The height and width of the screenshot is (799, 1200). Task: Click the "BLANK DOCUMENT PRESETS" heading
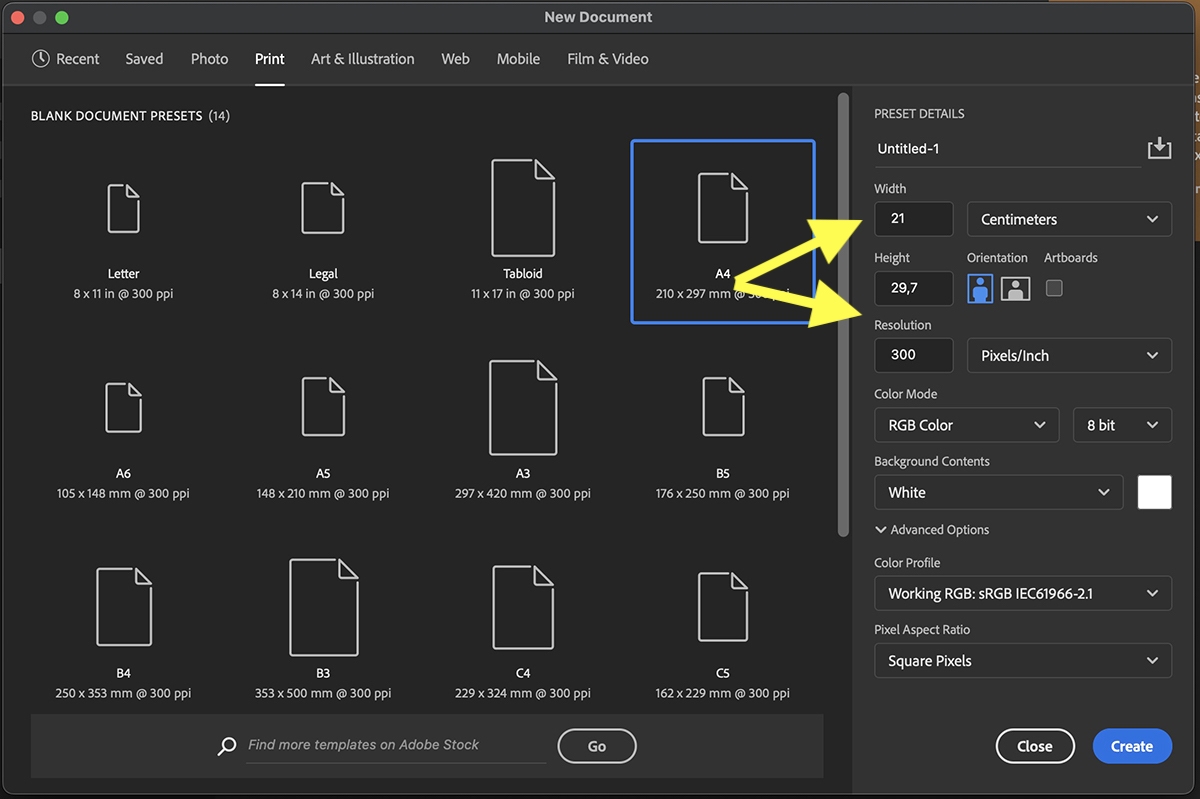click(x=117, y=116)
